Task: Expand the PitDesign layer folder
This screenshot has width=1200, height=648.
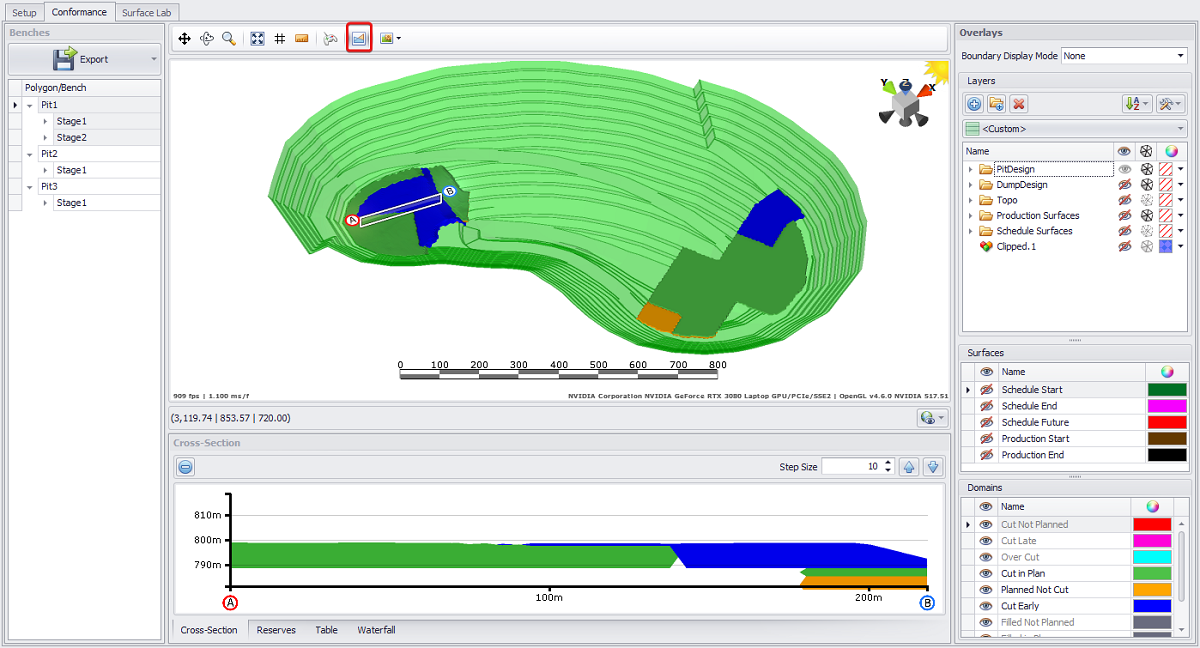Action: pos(970,170)
